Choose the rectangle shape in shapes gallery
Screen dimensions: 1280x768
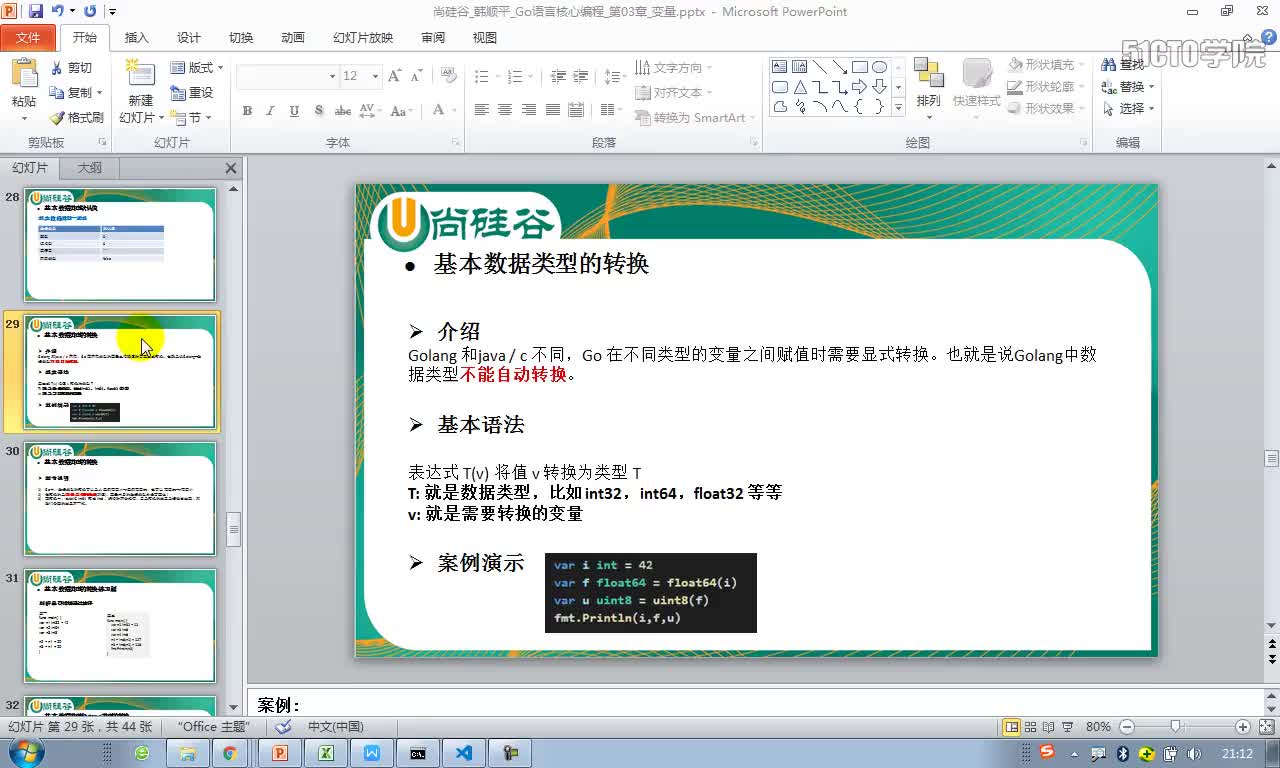[859, 67]
